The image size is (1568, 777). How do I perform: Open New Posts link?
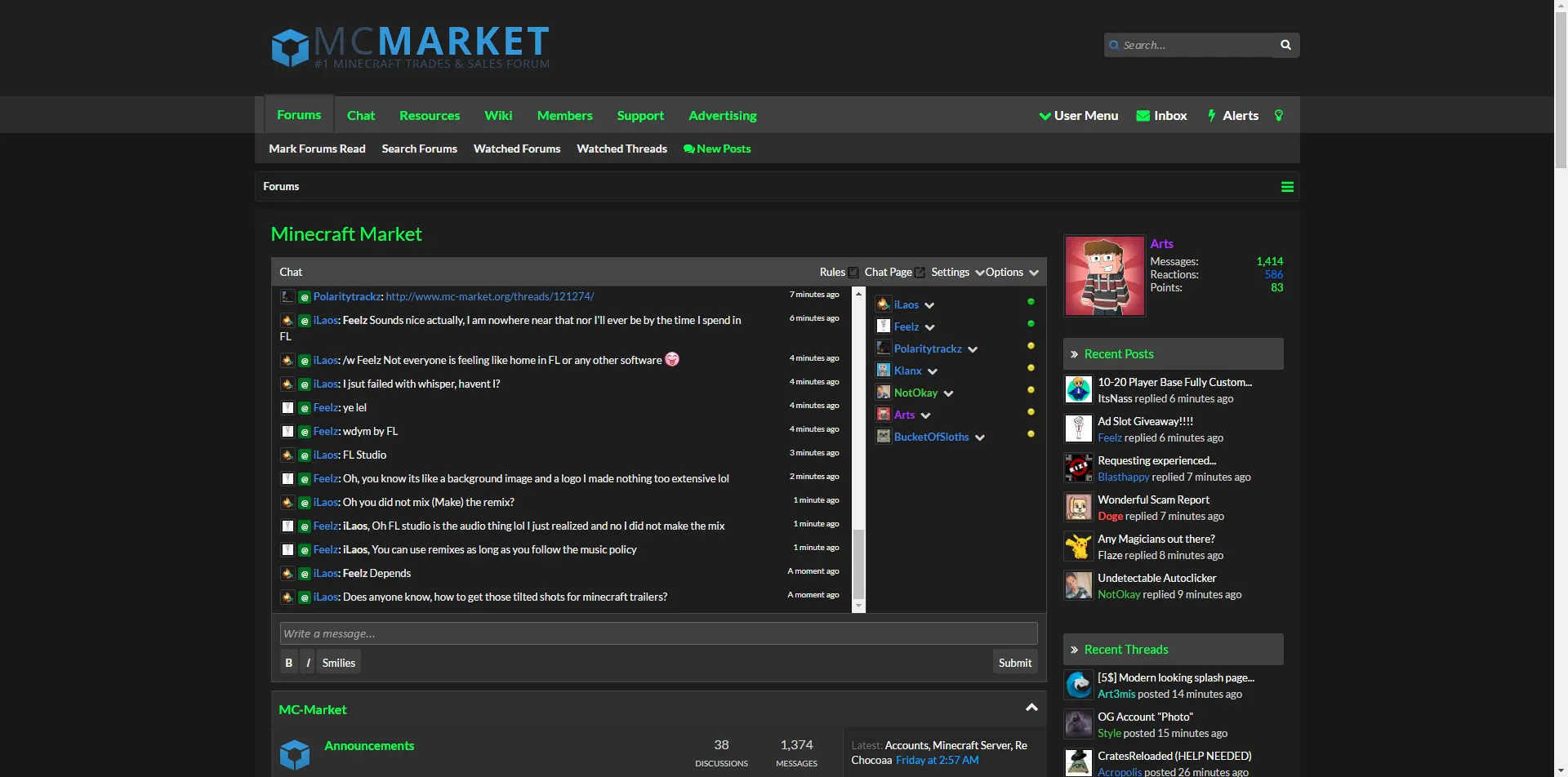point(717,149)
